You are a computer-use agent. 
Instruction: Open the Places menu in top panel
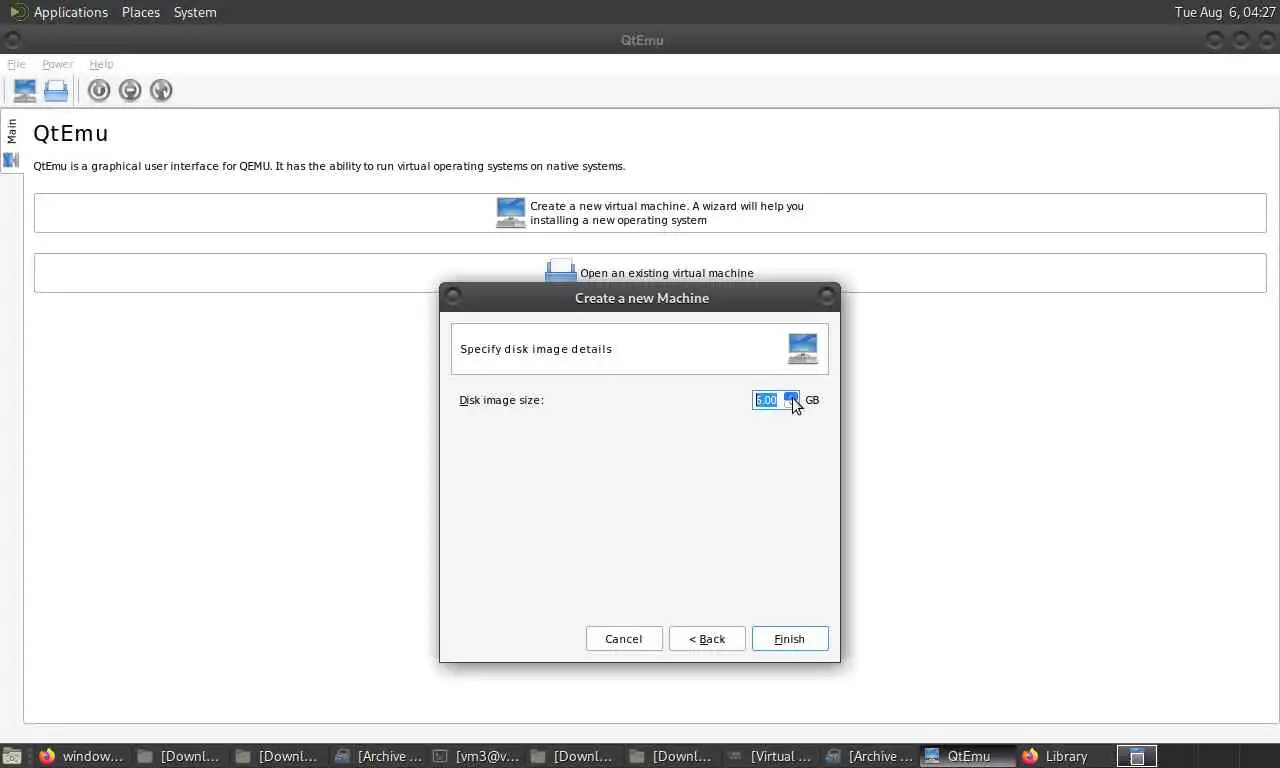[141, 12]
